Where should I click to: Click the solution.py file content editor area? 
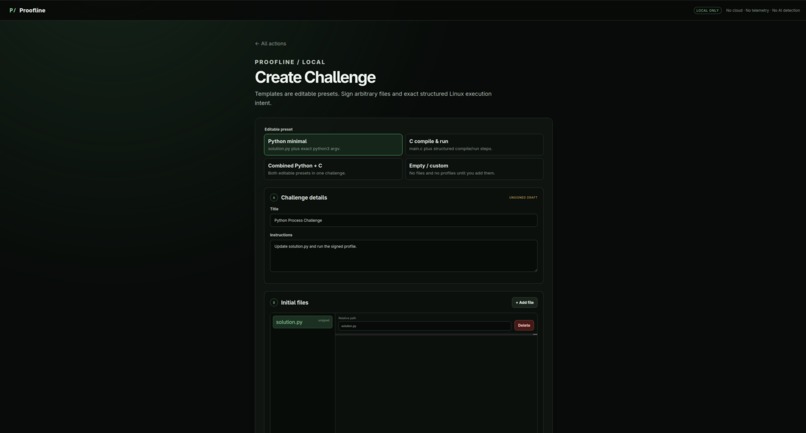pyautogui.click(x=436, y=384)
